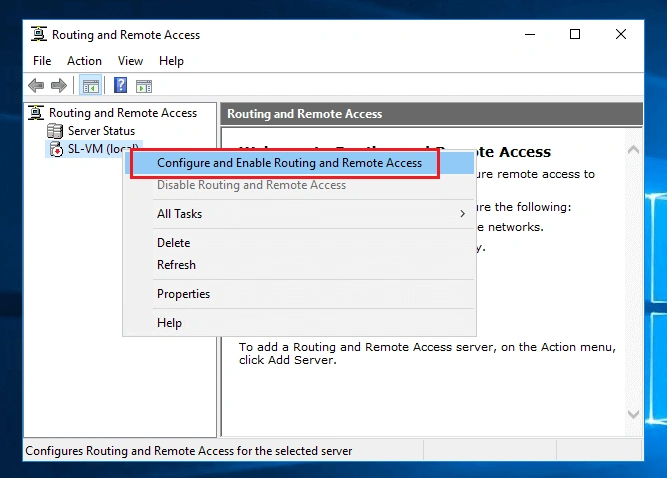
Task: Select the SL-VM (local) server node
Action: (x=103, y=149)
